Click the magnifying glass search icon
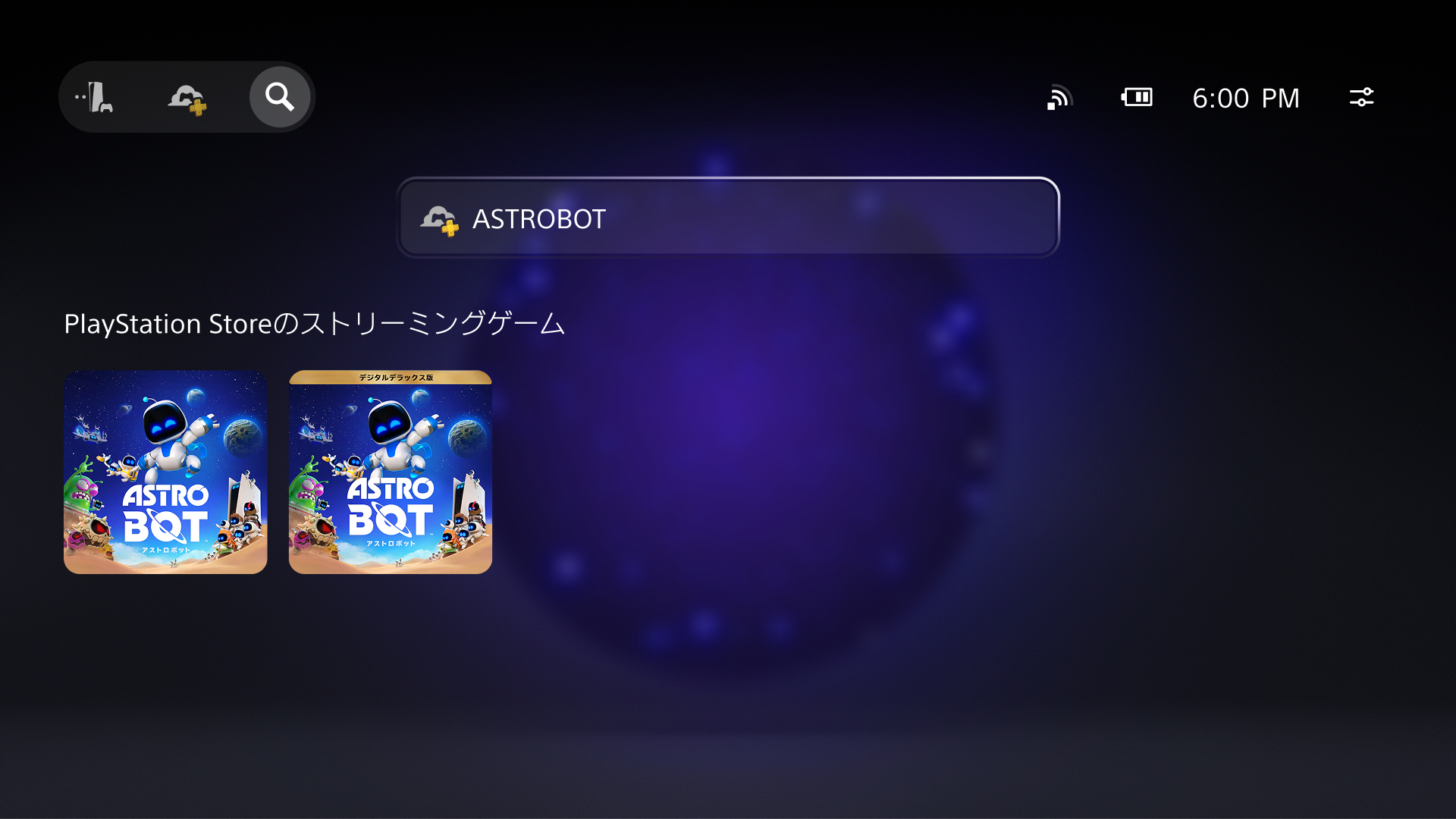Viewport: 1456px width, 819px height. [x=280, y=97]
